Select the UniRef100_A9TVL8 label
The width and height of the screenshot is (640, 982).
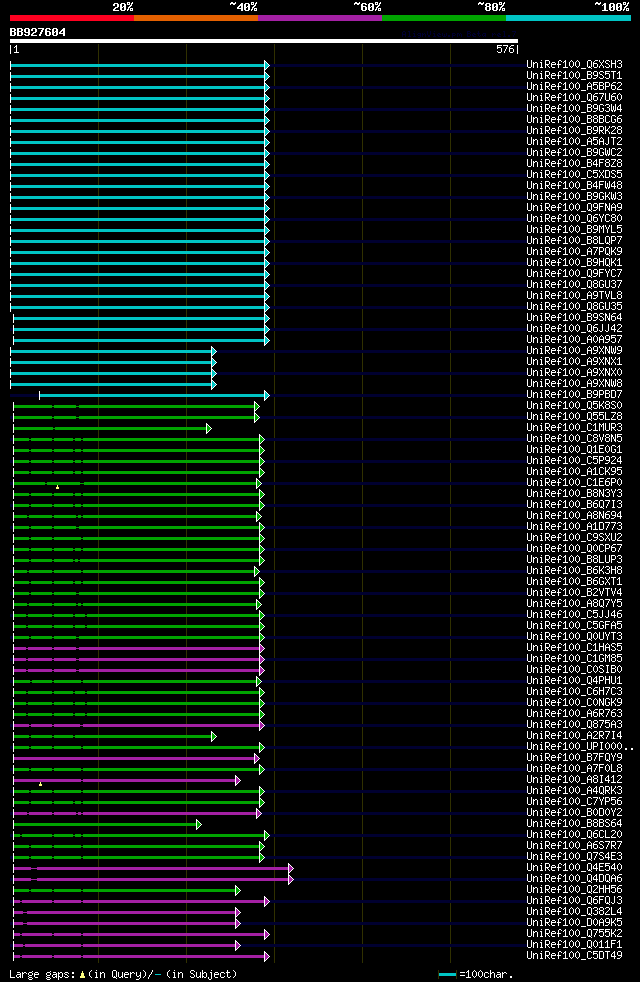click(x=574, y=296)
